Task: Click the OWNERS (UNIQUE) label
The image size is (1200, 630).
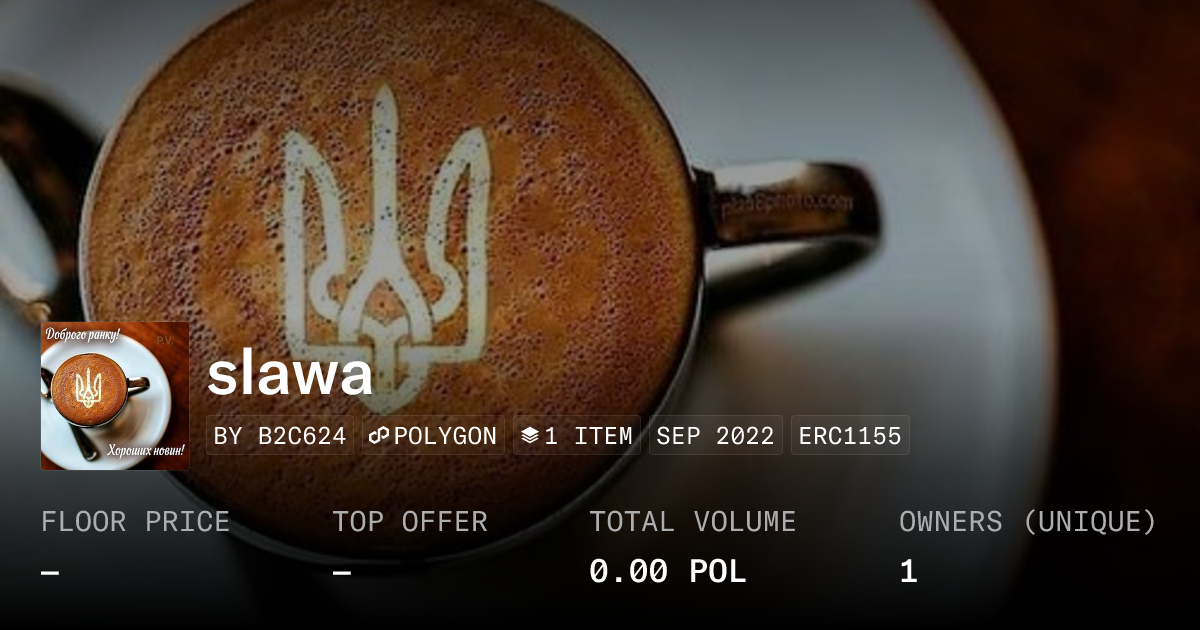Action: 1028,522
